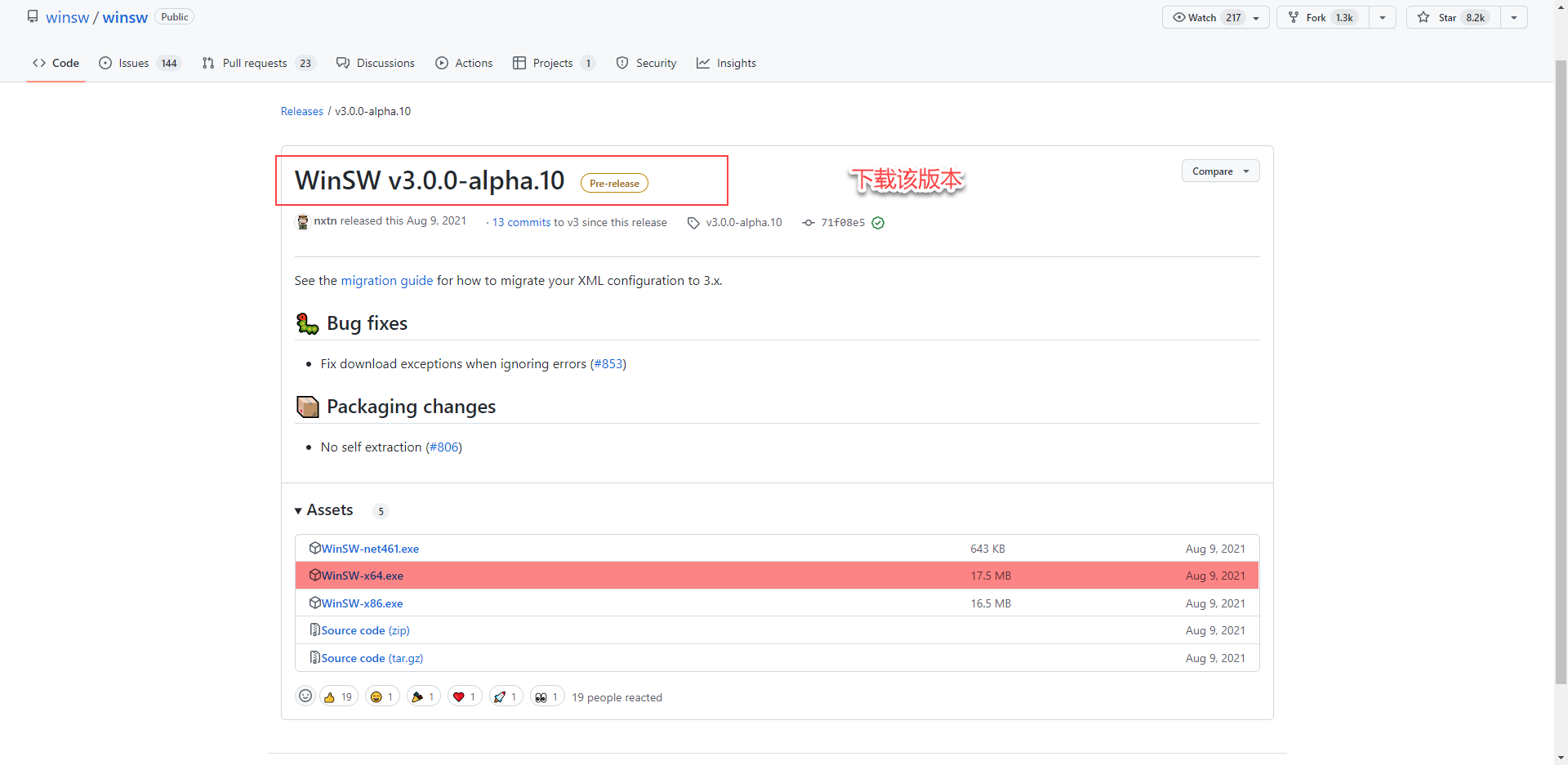Viewport: 1568px width, 765px height.
Task: Fork the winsw repository
Action: (1323, 17)
